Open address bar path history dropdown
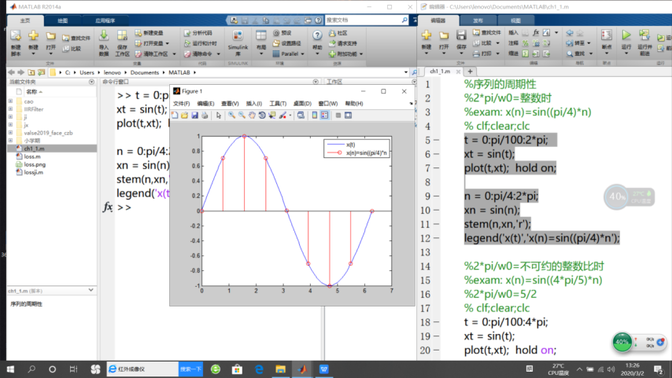 [406, 72]
